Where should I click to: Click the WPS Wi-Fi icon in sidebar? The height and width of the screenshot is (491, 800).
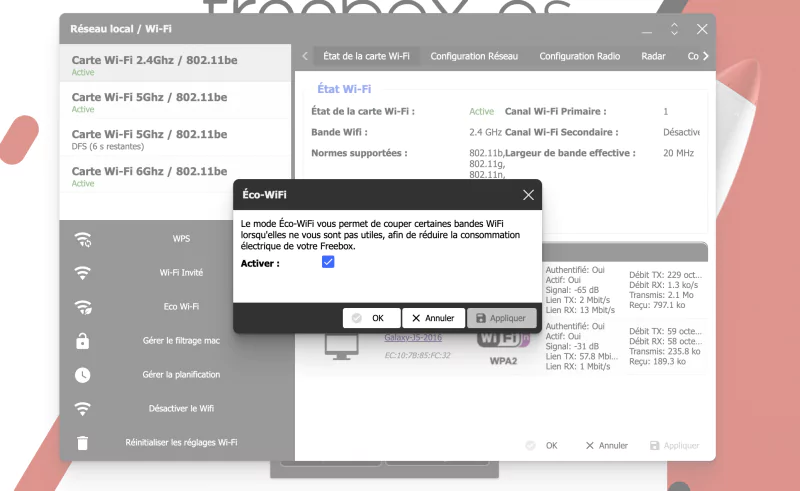click(83, 239)
